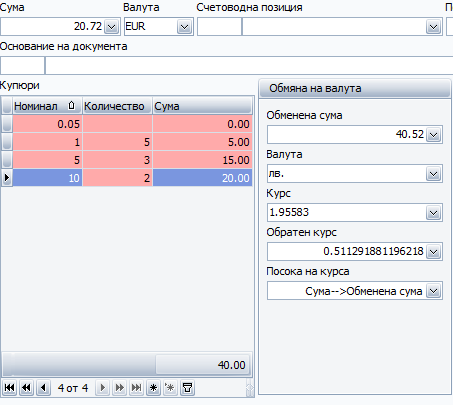Open лв. currency dropdown in exchange panel
Screen dimensions: 453x405
pyautogui.click(x=434, y=174)
